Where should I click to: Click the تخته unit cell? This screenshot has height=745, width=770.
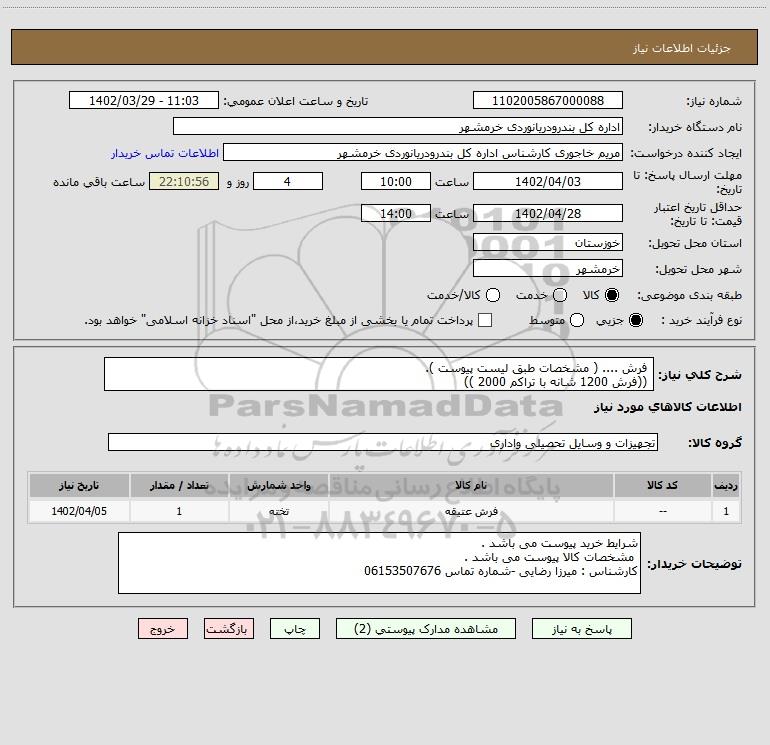click(278, 511)
